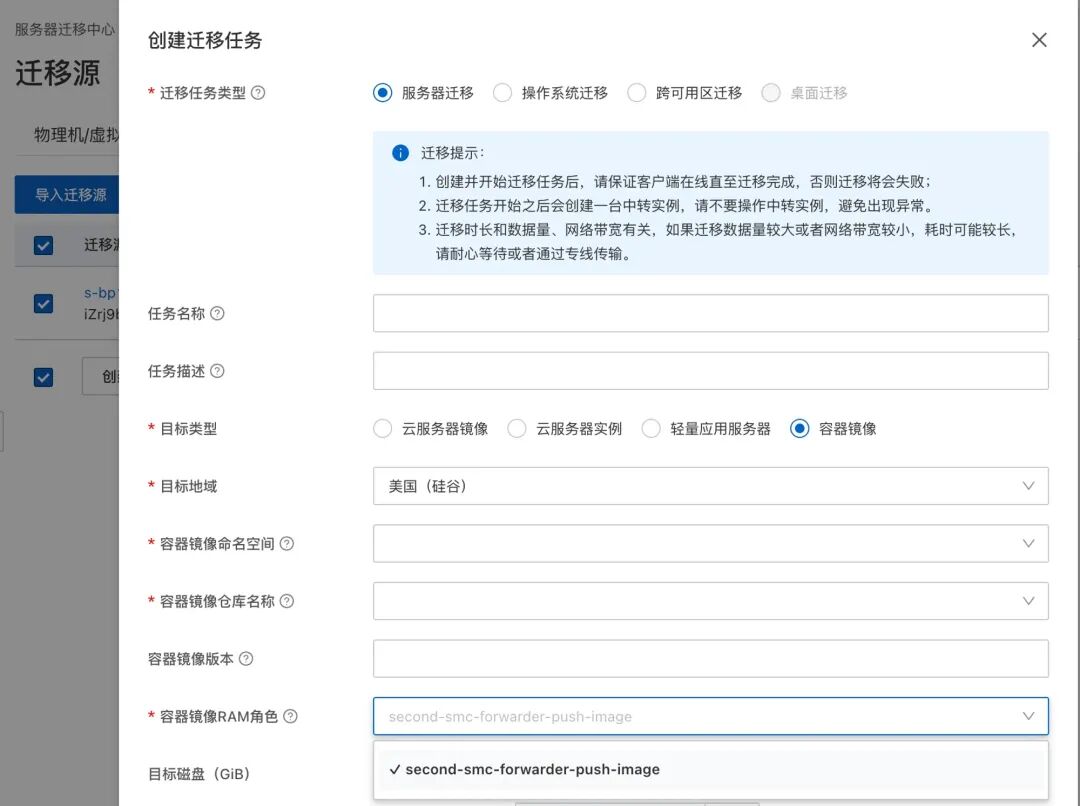This screenshot has width=1080, height=806.
Task: Toggle the bottom select-all checkbox
Action: [x=43, y=377]
